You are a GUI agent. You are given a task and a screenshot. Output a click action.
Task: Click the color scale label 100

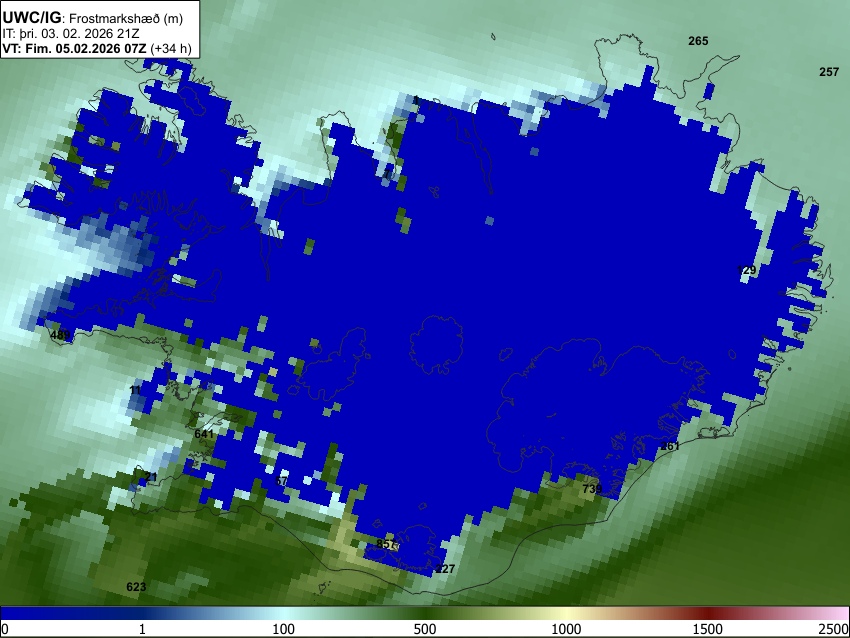(x=283, y=629)
